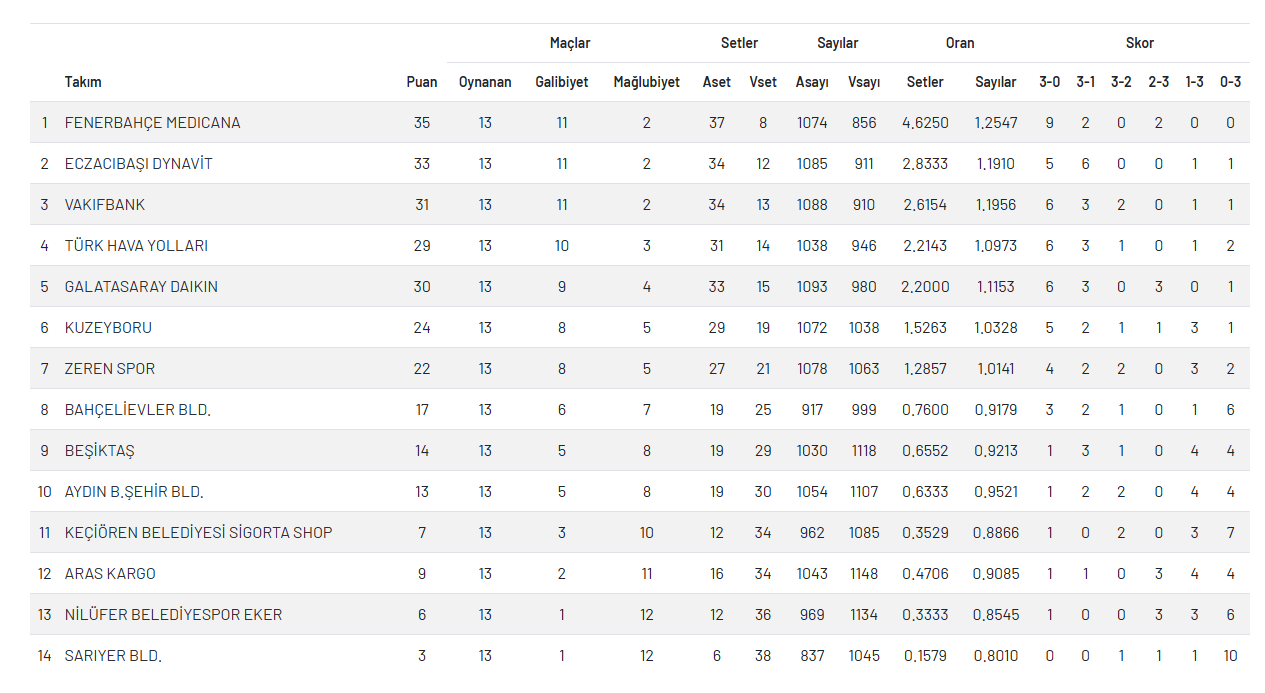1265x693 pixels.
Task: Select the Skor group header
Action: pyautogui.click(x=1140, y=43)
